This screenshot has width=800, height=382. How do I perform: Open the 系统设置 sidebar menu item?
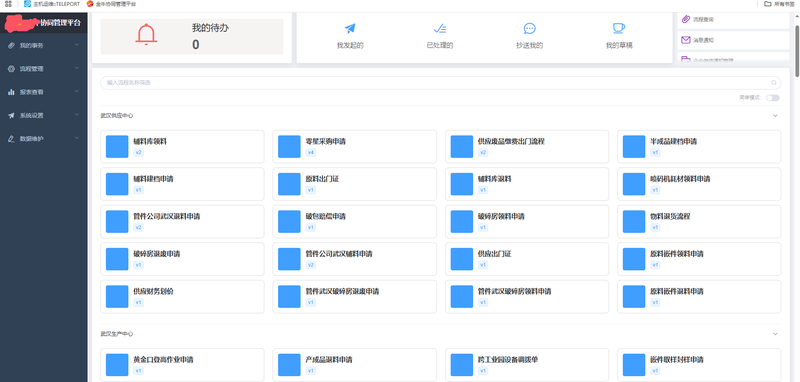tap(44, 116)
